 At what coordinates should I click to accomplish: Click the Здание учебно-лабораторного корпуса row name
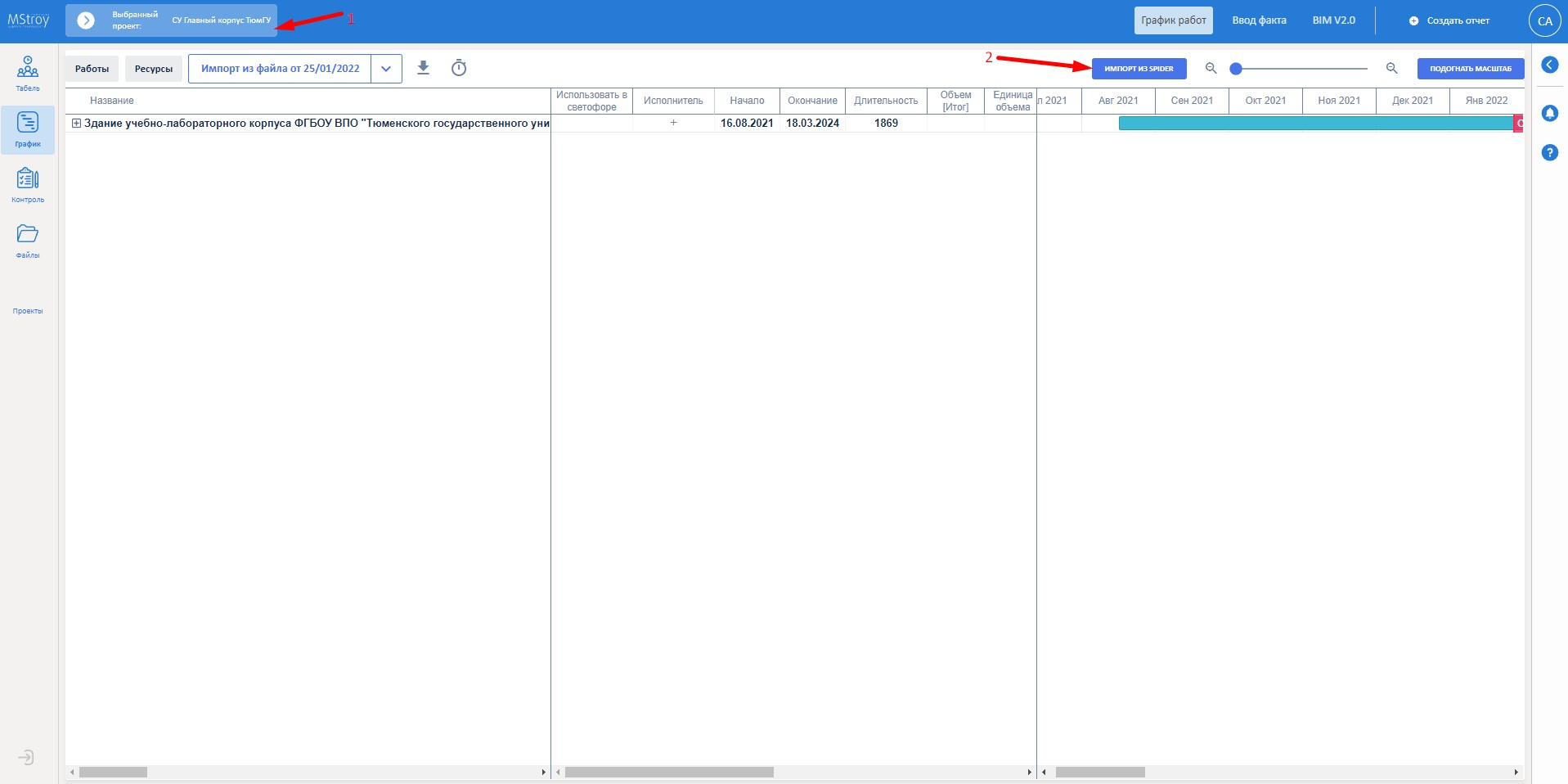tap(317, 123)
